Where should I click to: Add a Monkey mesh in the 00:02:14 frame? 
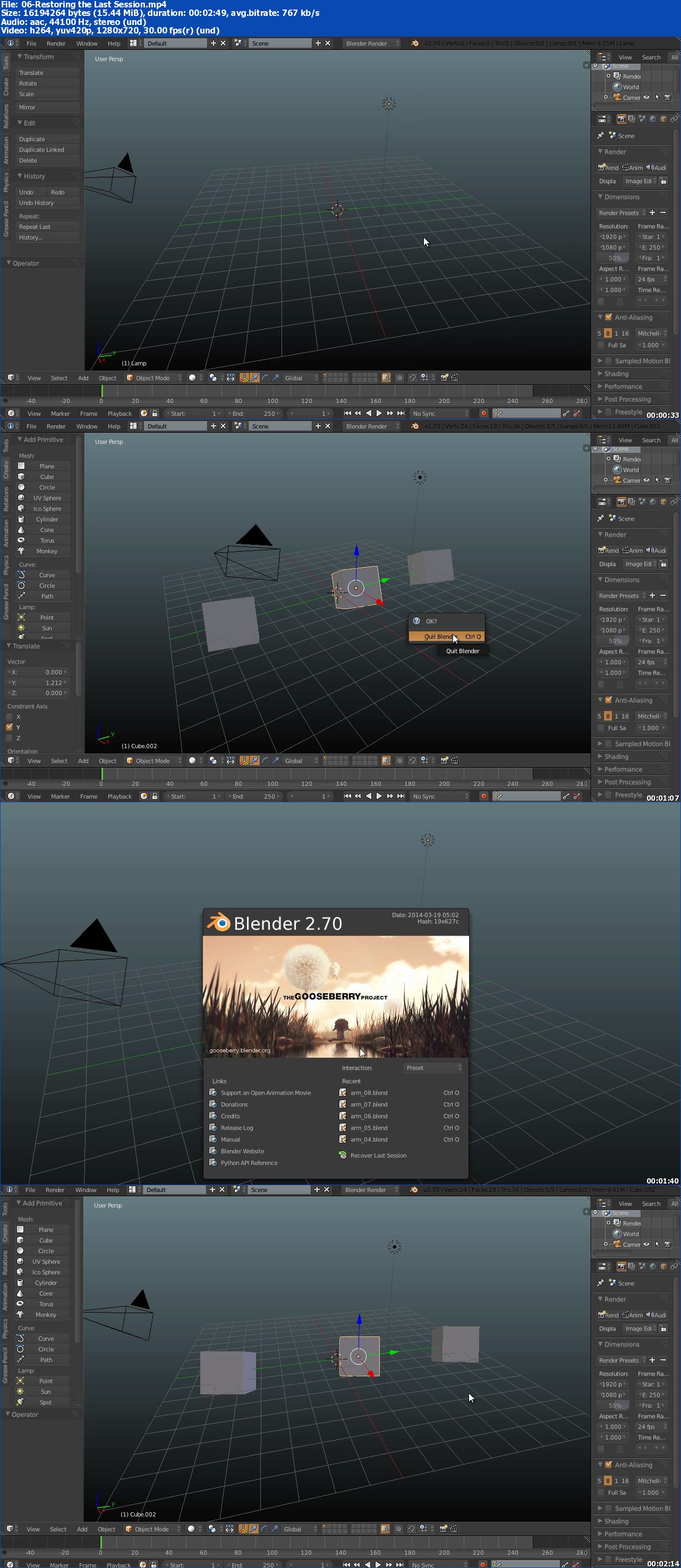pos(42,1315)
